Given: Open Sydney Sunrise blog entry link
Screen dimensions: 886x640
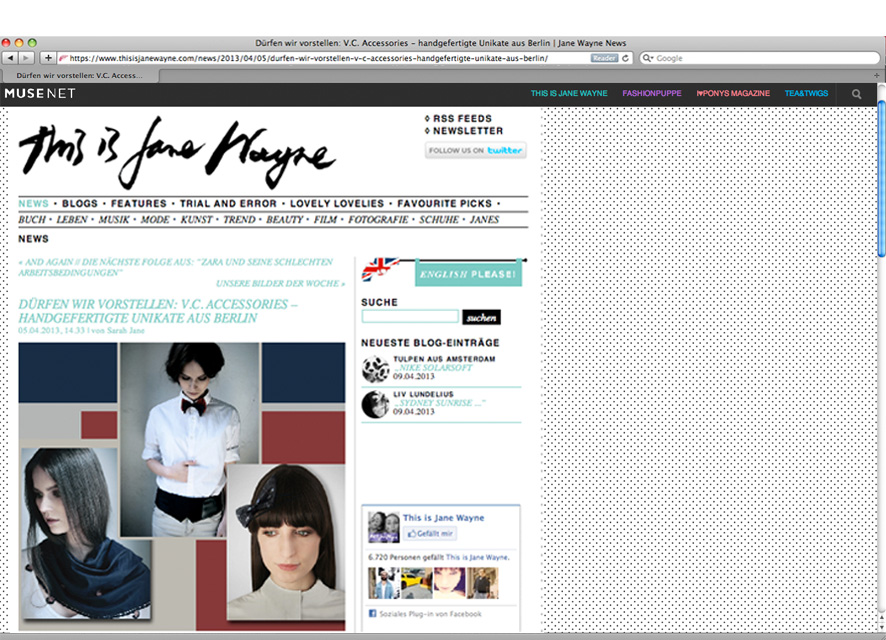Looking at the screenshot, I should click(440, 403).
